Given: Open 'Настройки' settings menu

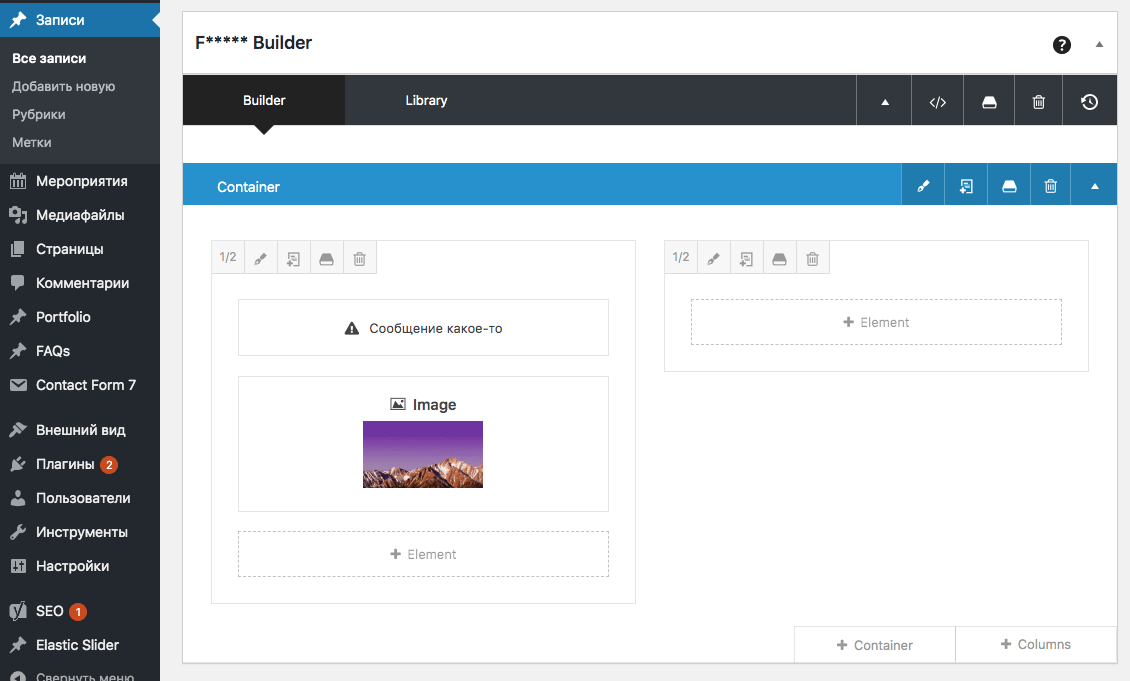Looking at the screenshot, I should click(x=80, y=566).
